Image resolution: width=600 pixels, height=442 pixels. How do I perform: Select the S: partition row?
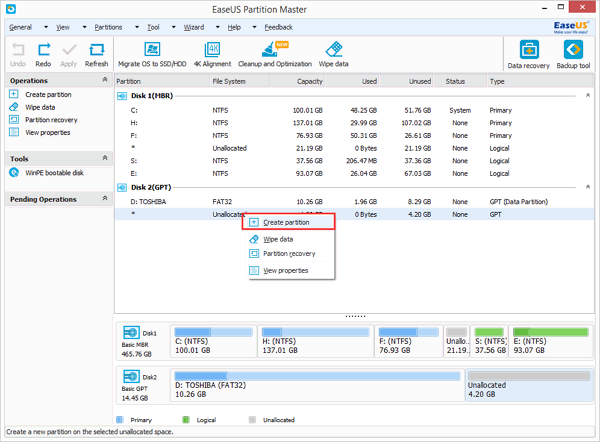click(x=354, y=161)
